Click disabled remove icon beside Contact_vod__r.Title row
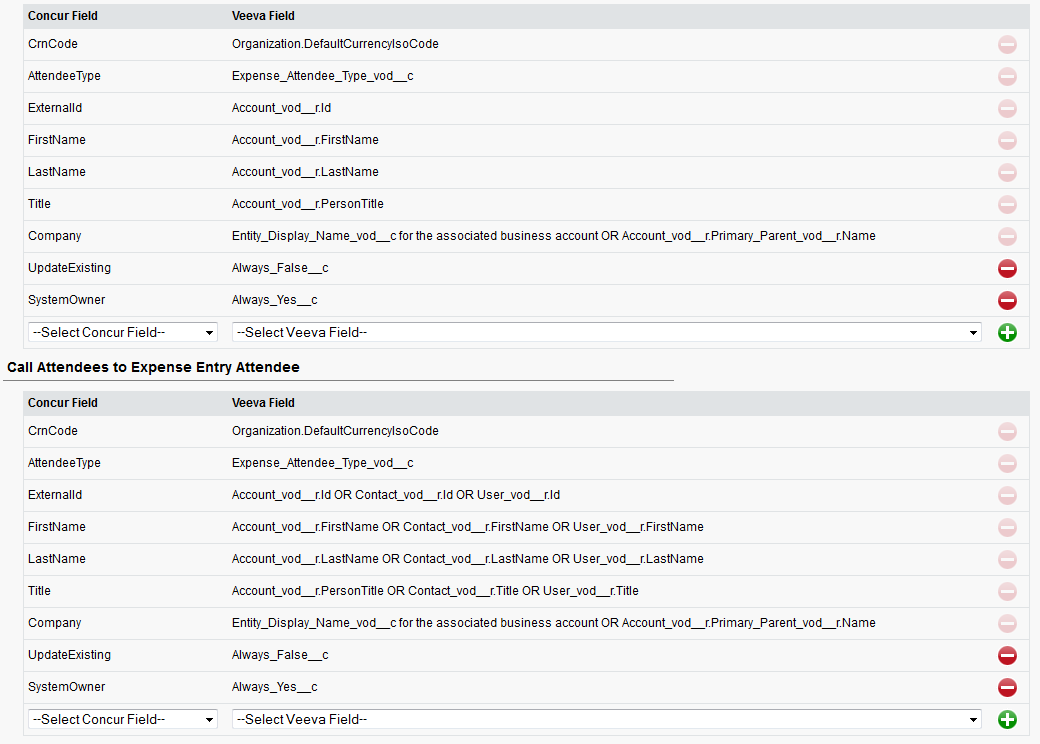This screenshot has height=744, width=1040. tap(1007, 591)
